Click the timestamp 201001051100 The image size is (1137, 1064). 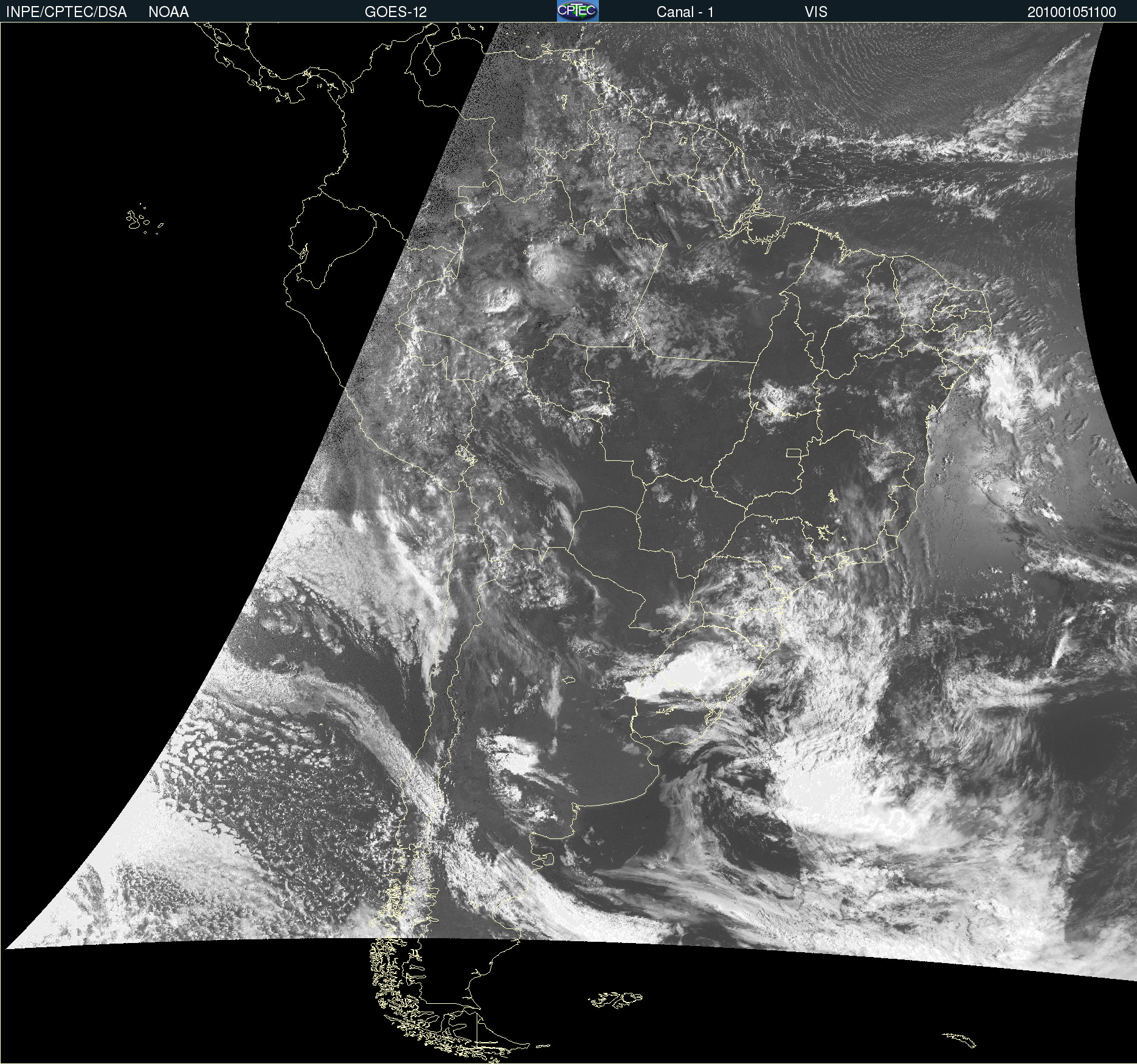(x=1072, y=12)
